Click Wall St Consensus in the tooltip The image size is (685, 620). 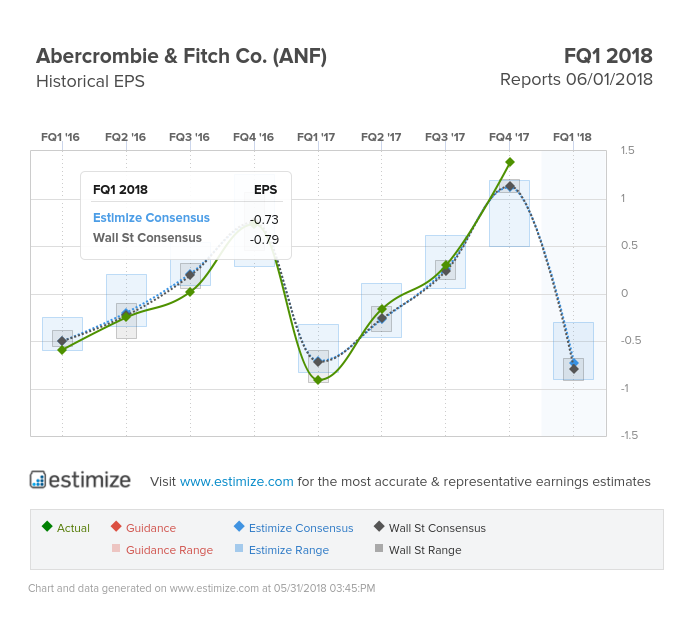click(x=147, y=238)
